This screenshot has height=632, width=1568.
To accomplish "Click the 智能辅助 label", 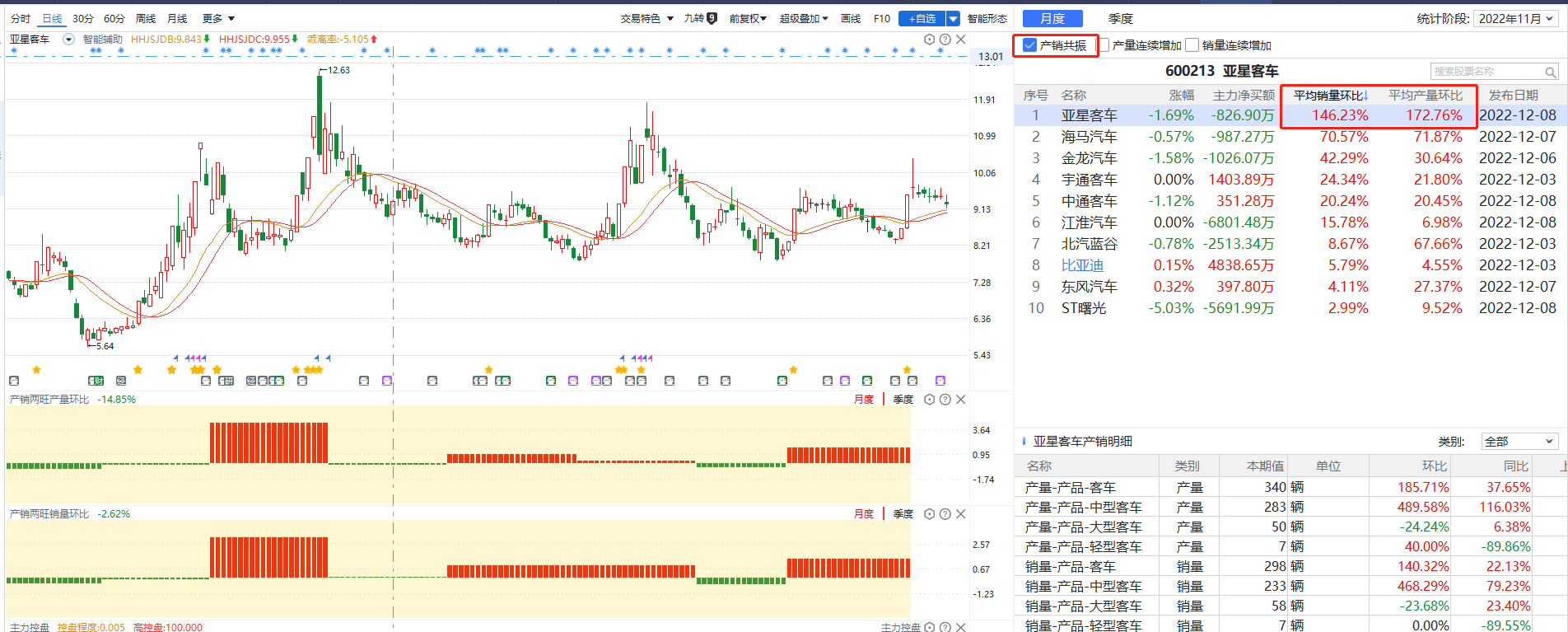I will 103,40.
